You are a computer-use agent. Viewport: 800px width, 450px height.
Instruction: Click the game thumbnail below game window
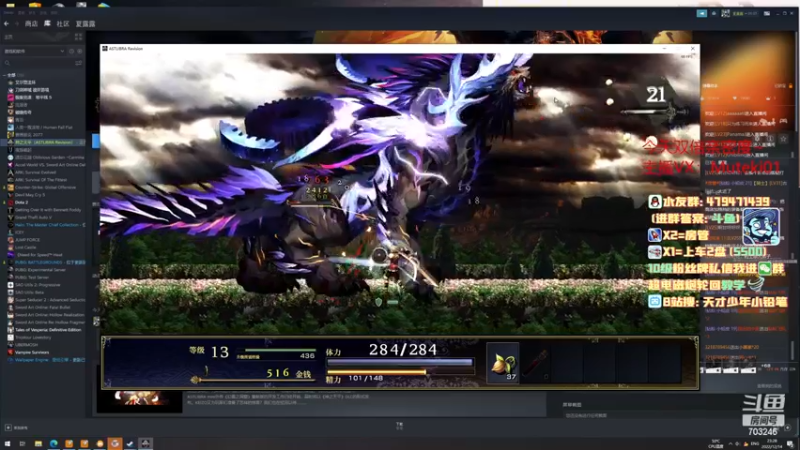139,401
